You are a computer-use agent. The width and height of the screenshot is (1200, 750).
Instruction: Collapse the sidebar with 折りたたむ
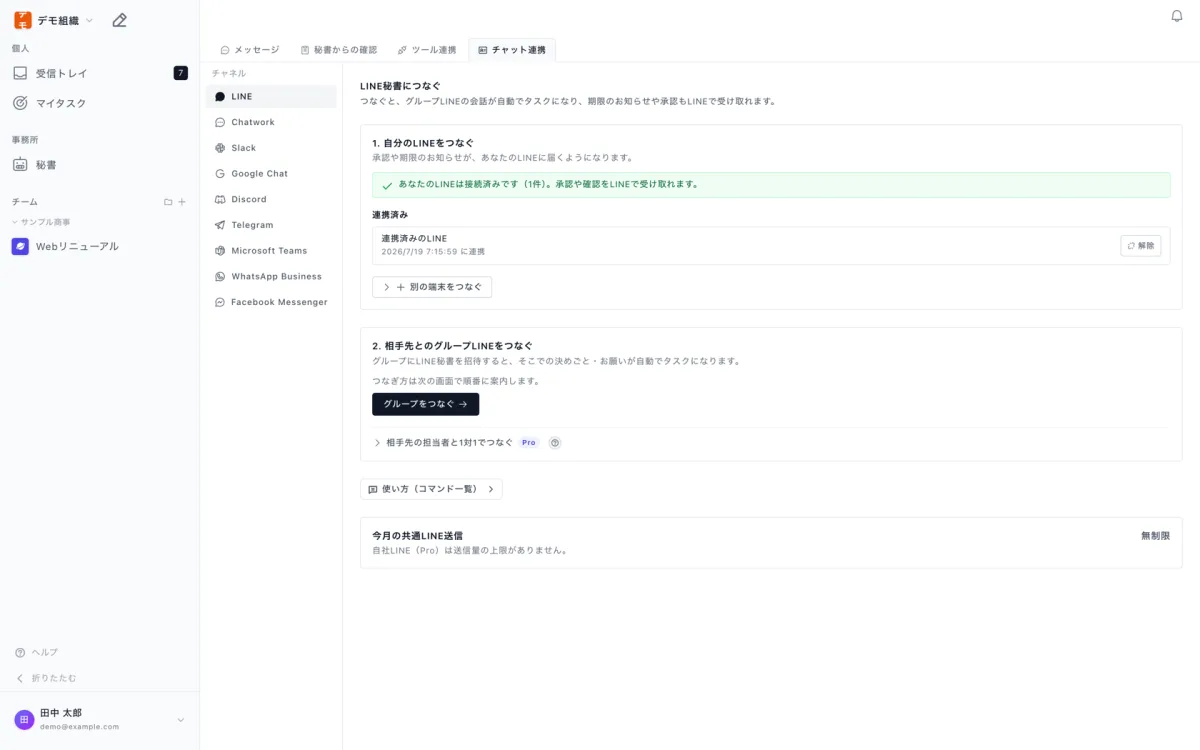point(46,678)
